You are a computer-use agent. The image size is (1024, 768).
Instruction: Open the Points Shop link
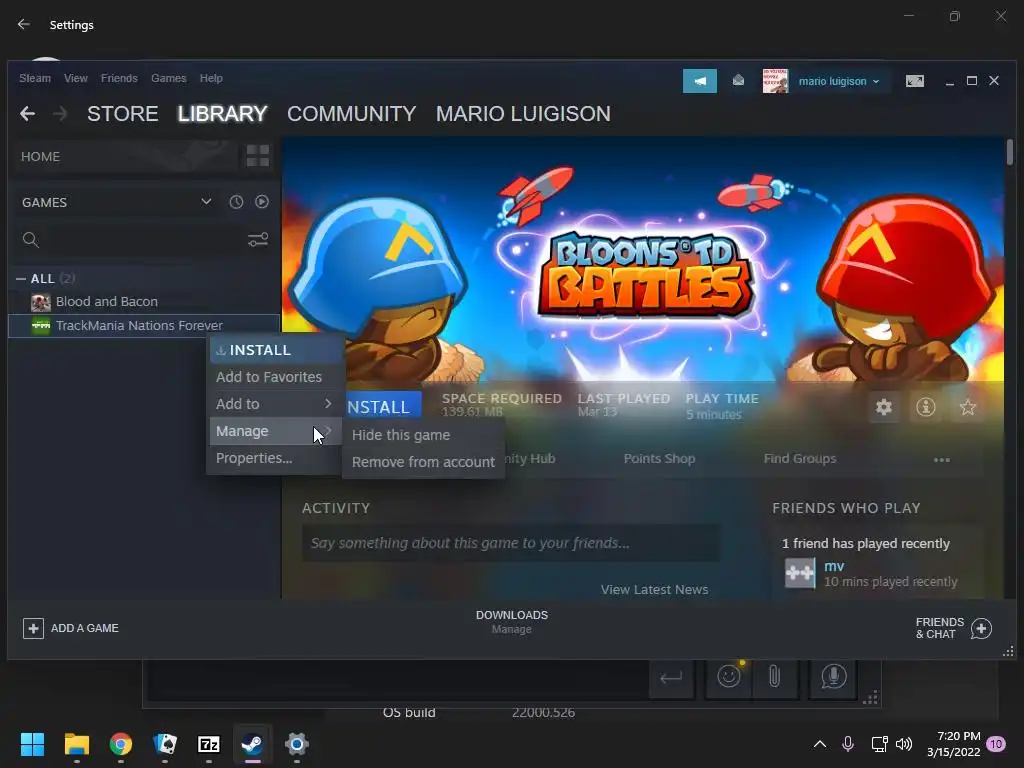[x=659, y=458]
